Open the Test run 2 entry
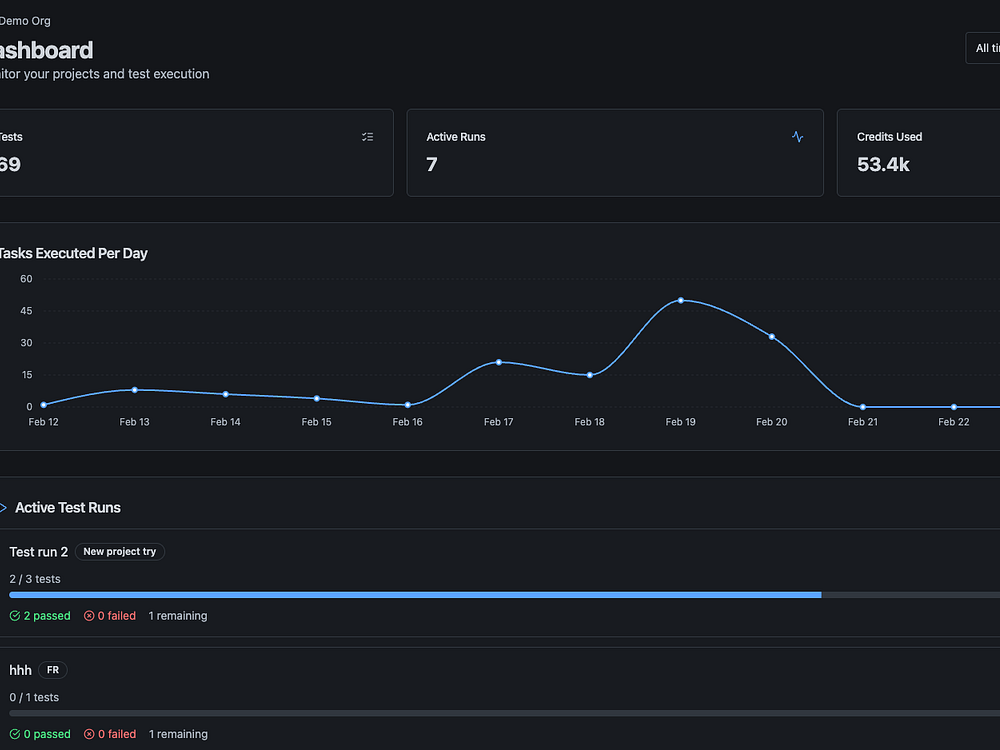This screenshot has width=1000, height=750. 39,552
